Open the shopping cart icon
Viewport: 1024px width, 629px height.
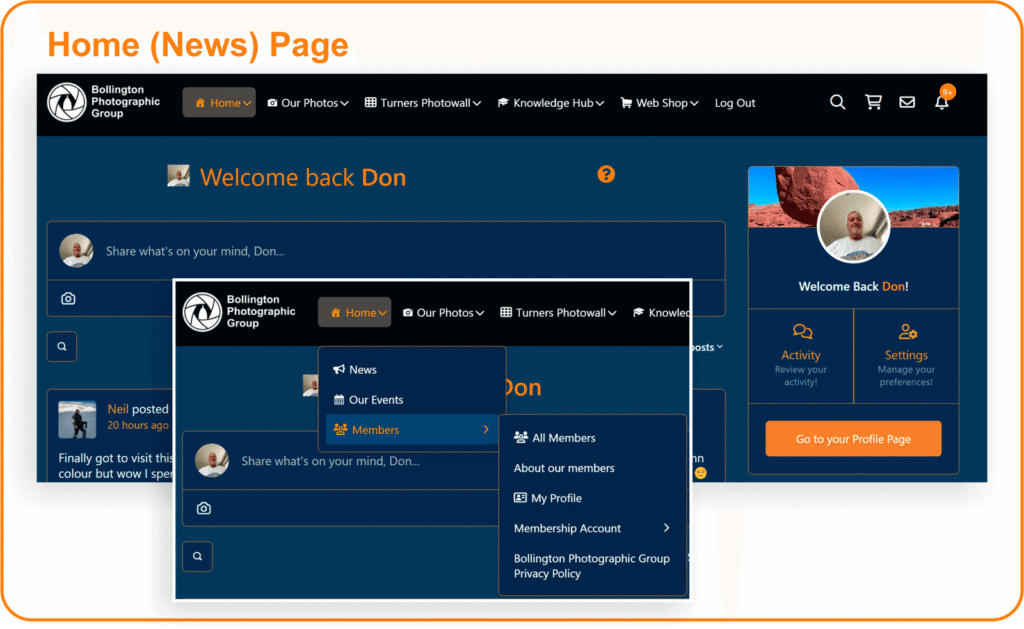click(x=873, y=102)
